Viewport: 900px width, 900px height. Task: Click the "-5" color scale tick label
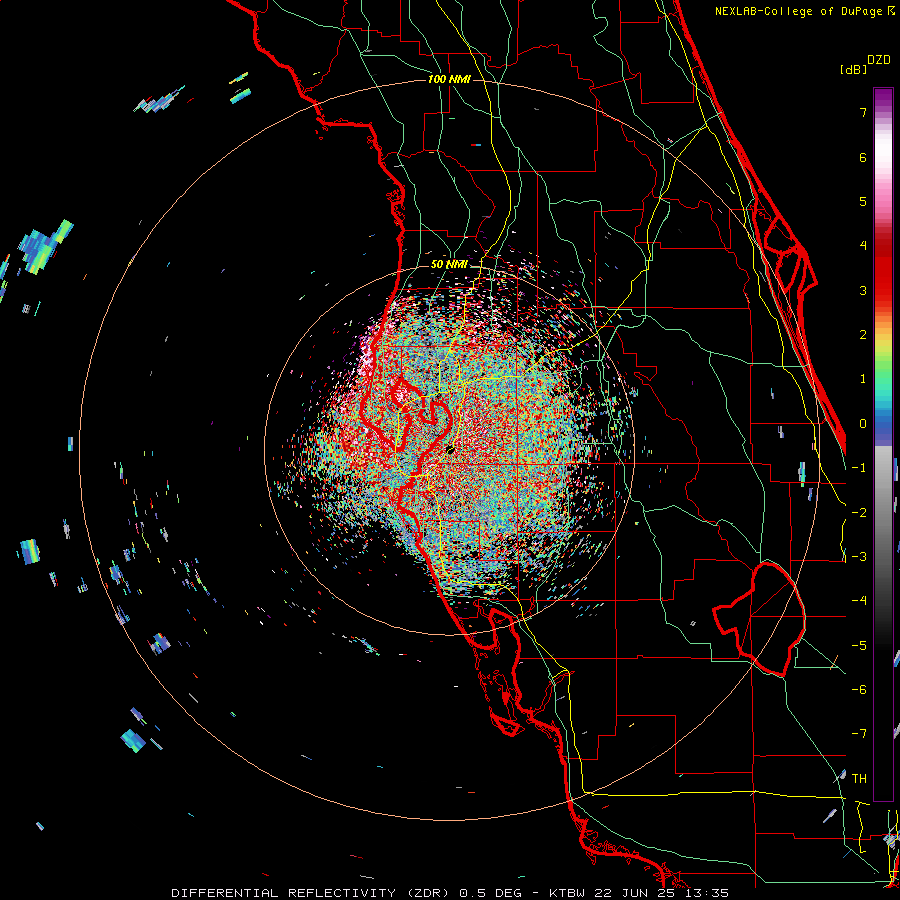click(x=859, y=646)
